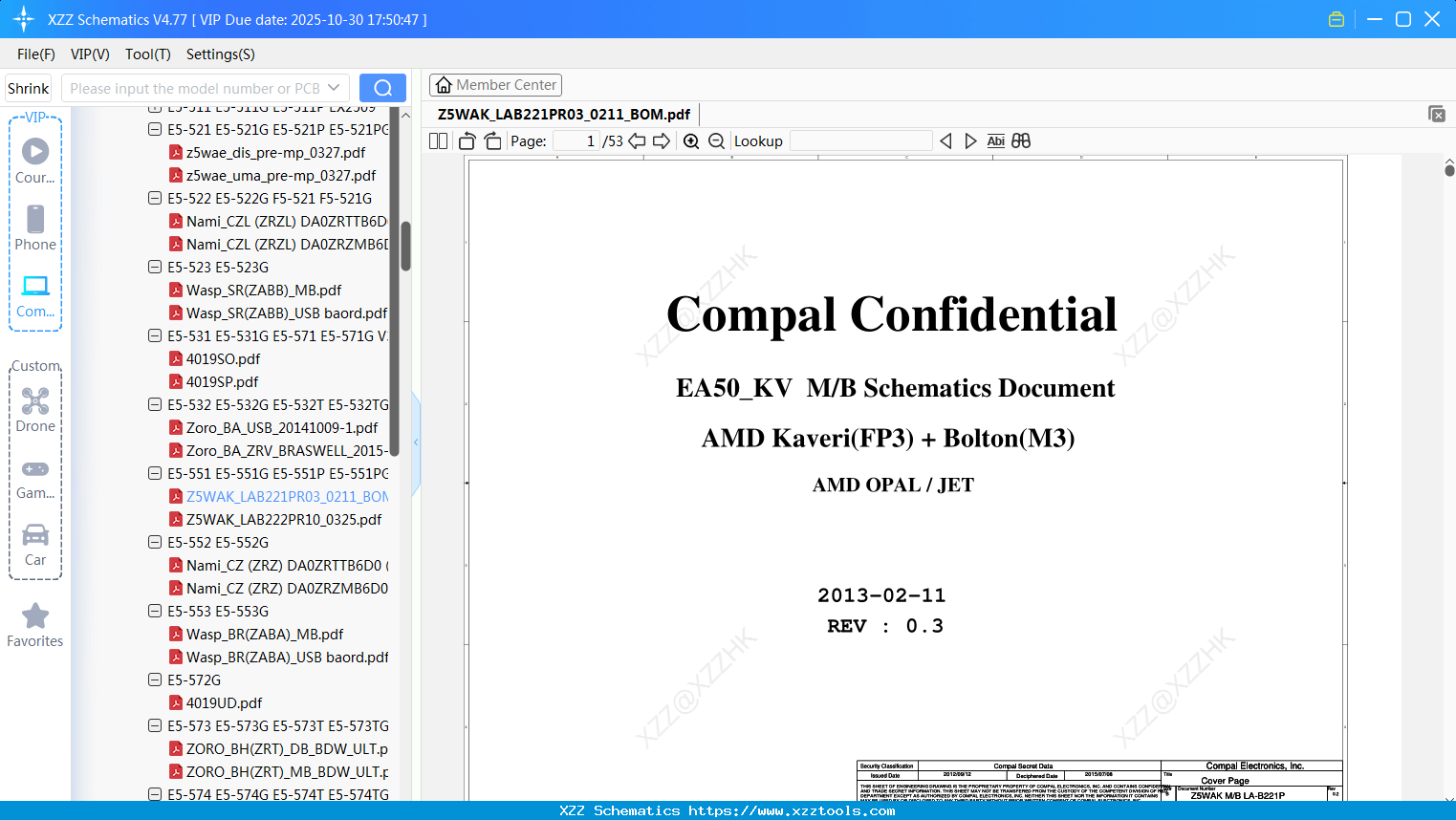Open the VIP(V) menu

click(x=90, y=54)
